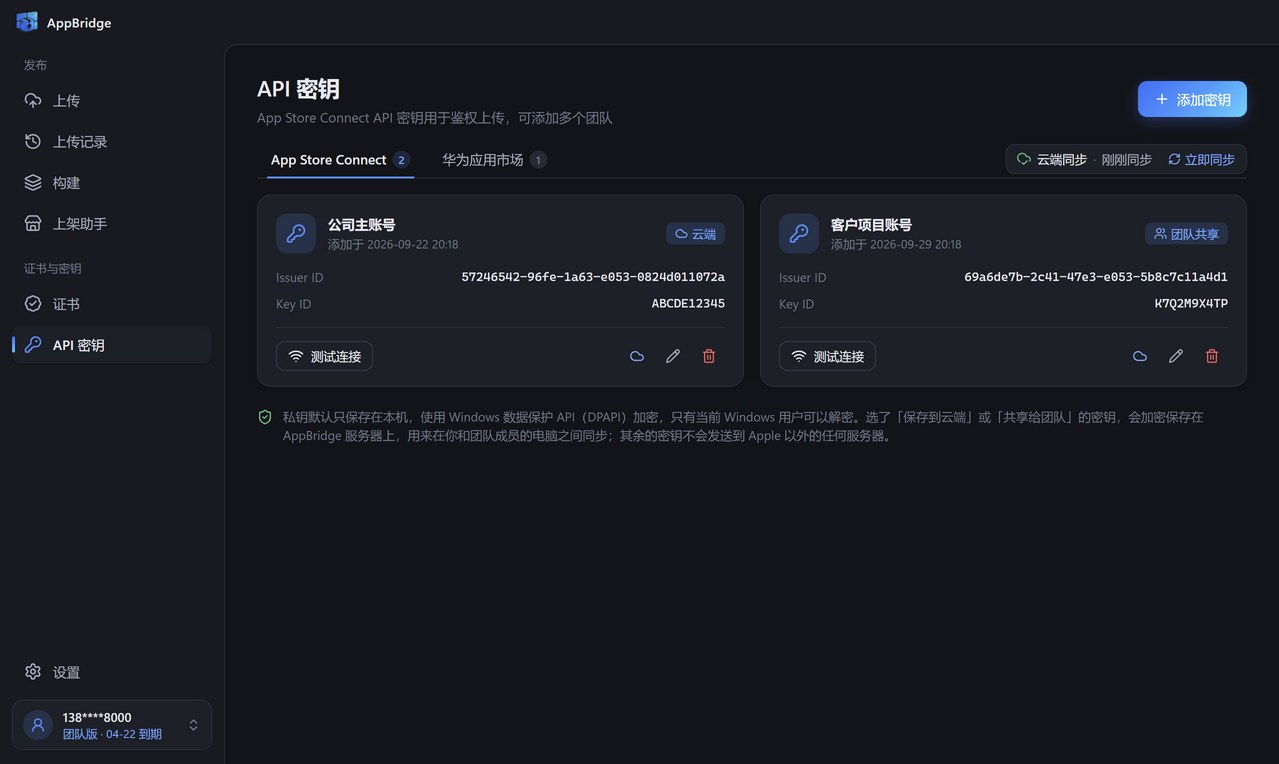This screenshot has height=764, width=1279.
Task: Click the 云端同步 cloud status icon
Action: (1023, 159)
